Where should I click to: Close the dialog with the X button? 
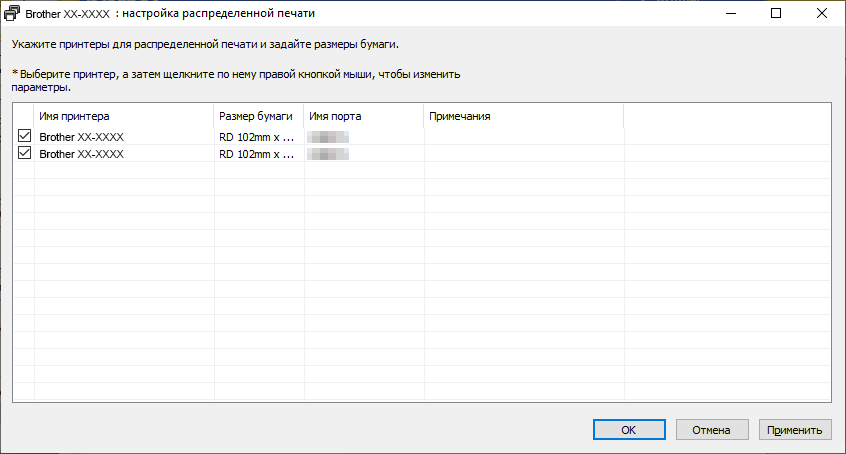pos(822,15)
